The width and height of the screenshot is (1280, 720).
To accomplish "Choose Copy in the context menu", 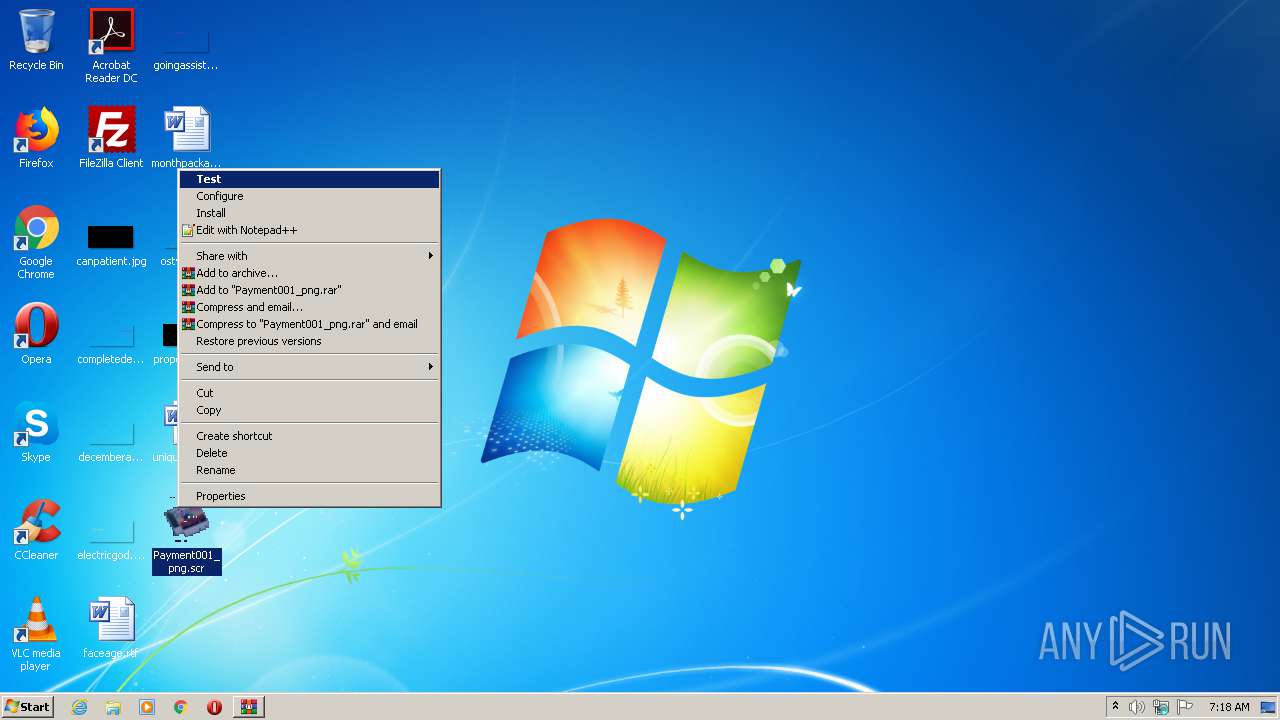I will [310, 410].
